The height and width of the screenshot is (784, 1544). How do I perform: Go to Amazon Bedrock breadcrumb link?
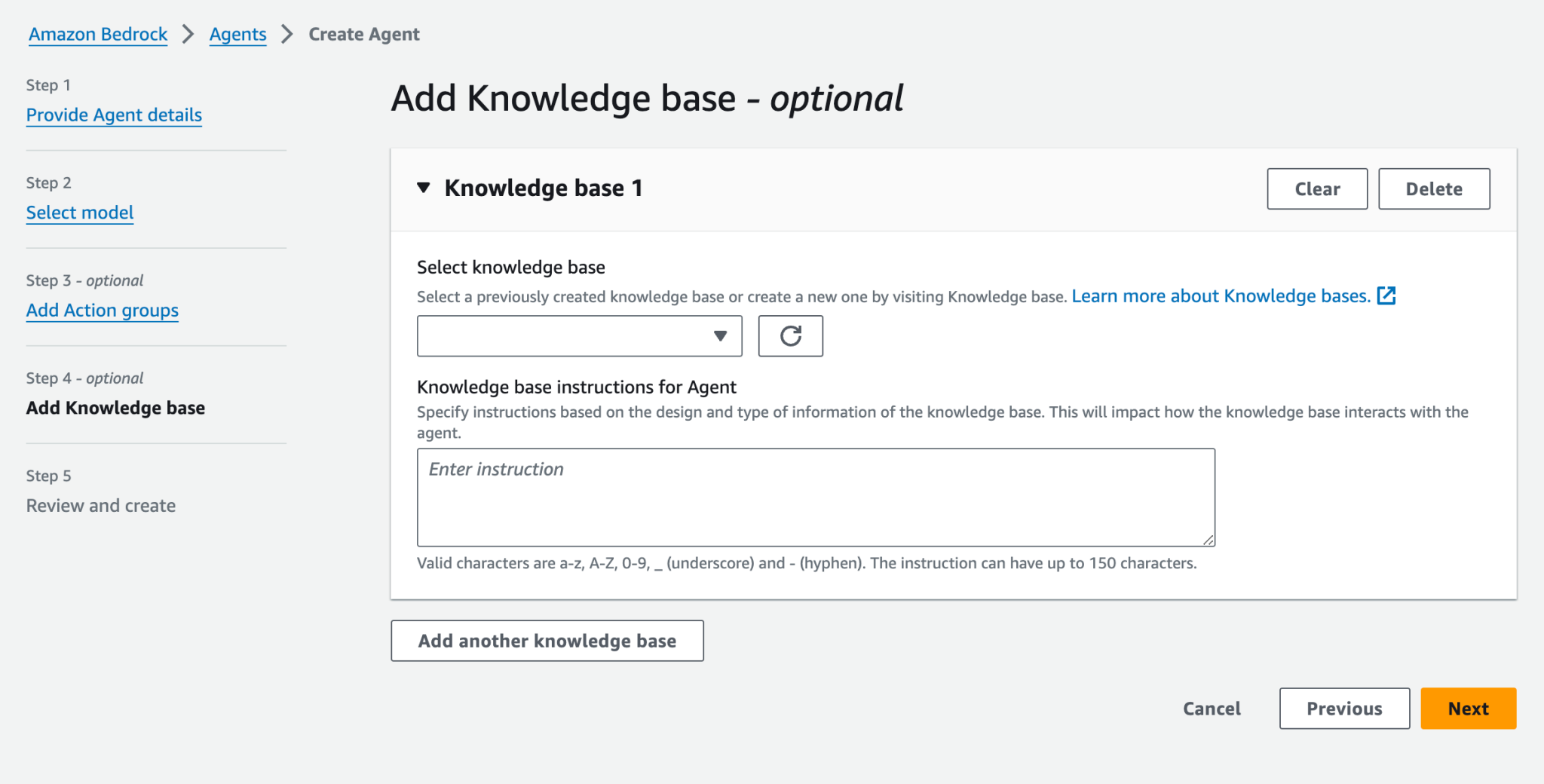(98, 35)
